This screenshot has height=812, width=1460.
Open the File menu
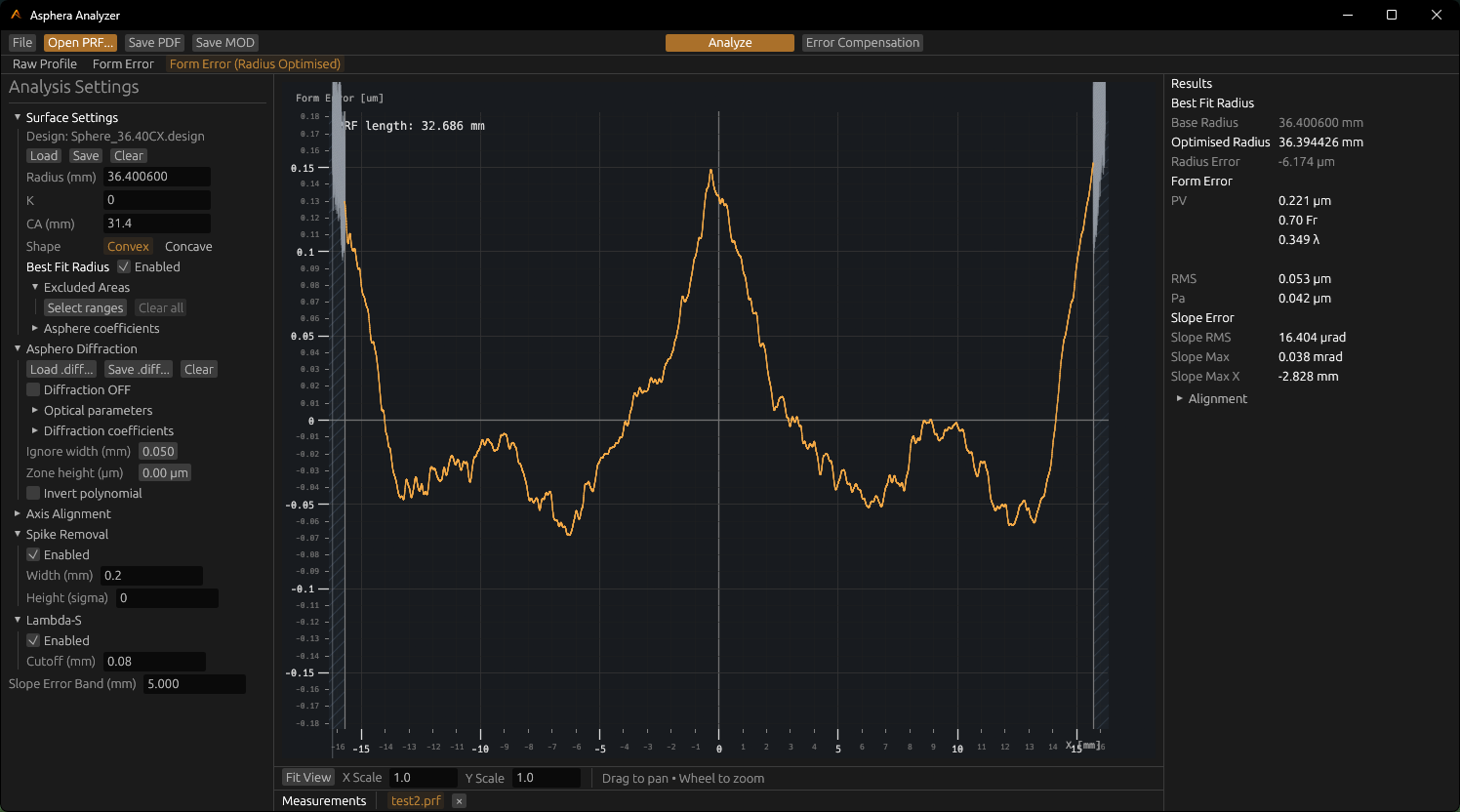tap(22, 42)
